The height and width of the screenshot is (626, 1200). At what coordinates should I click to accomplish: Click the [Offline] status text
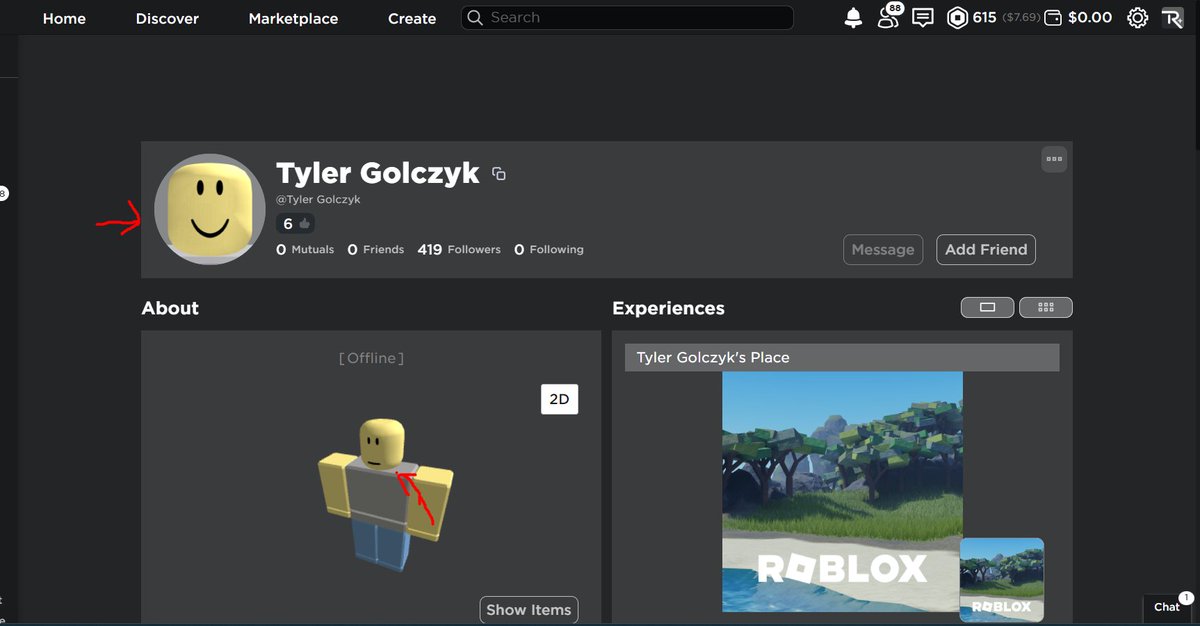tap(371, 358)
